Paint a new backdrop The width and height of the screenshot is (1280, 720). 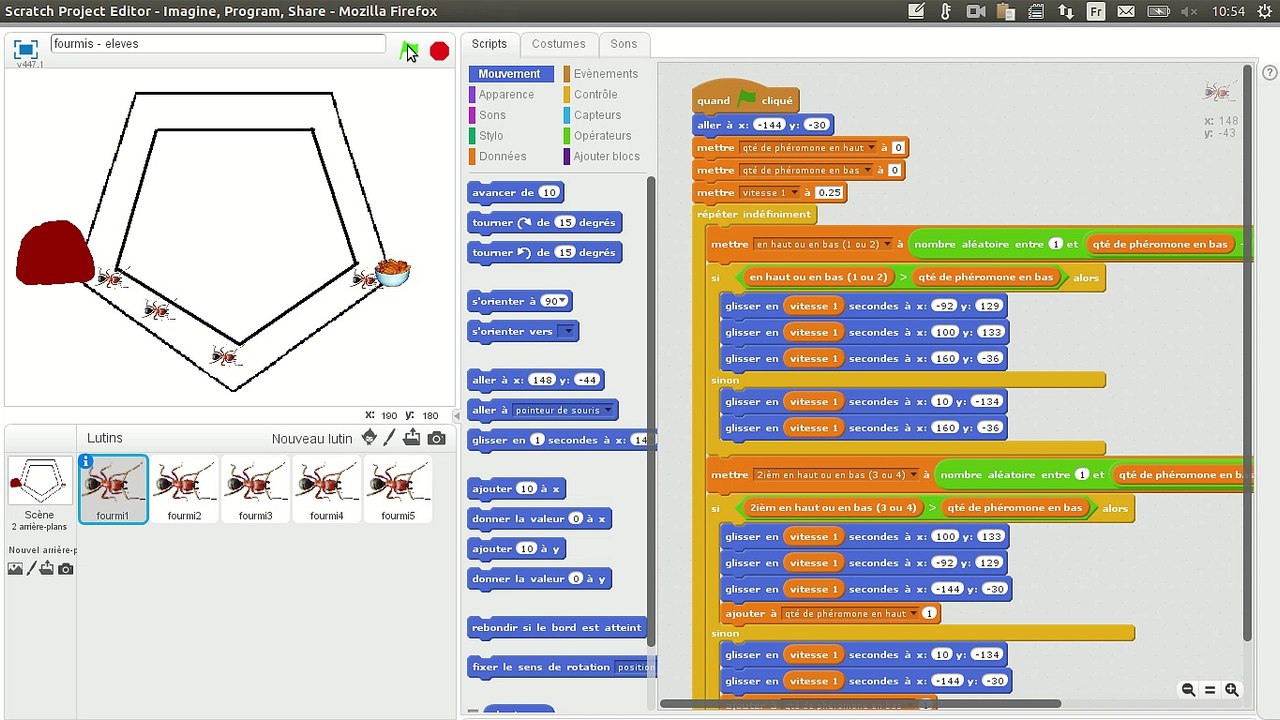(x=32, y=569)
